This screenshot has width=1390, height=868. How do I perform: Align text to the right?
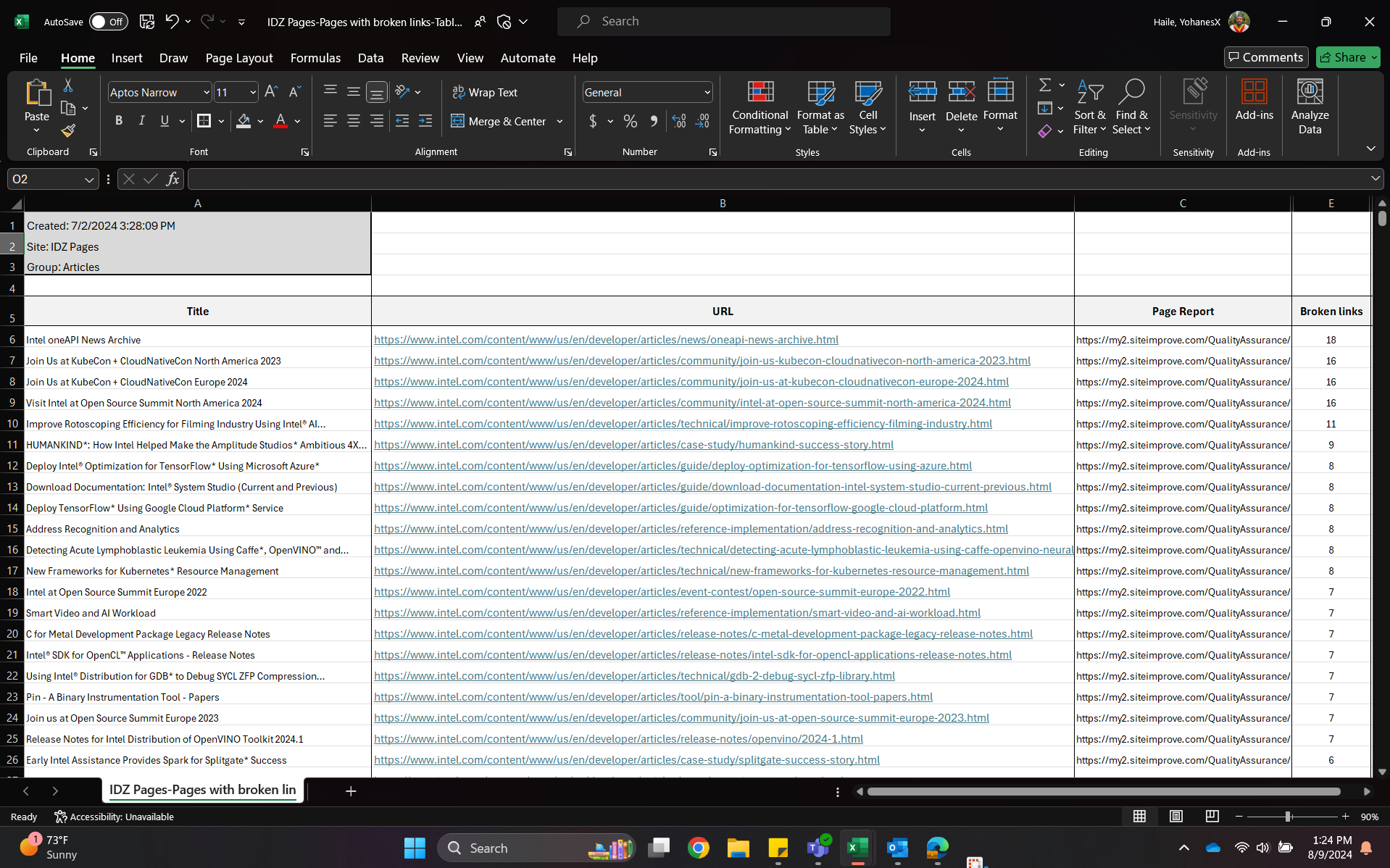(377, 121)
